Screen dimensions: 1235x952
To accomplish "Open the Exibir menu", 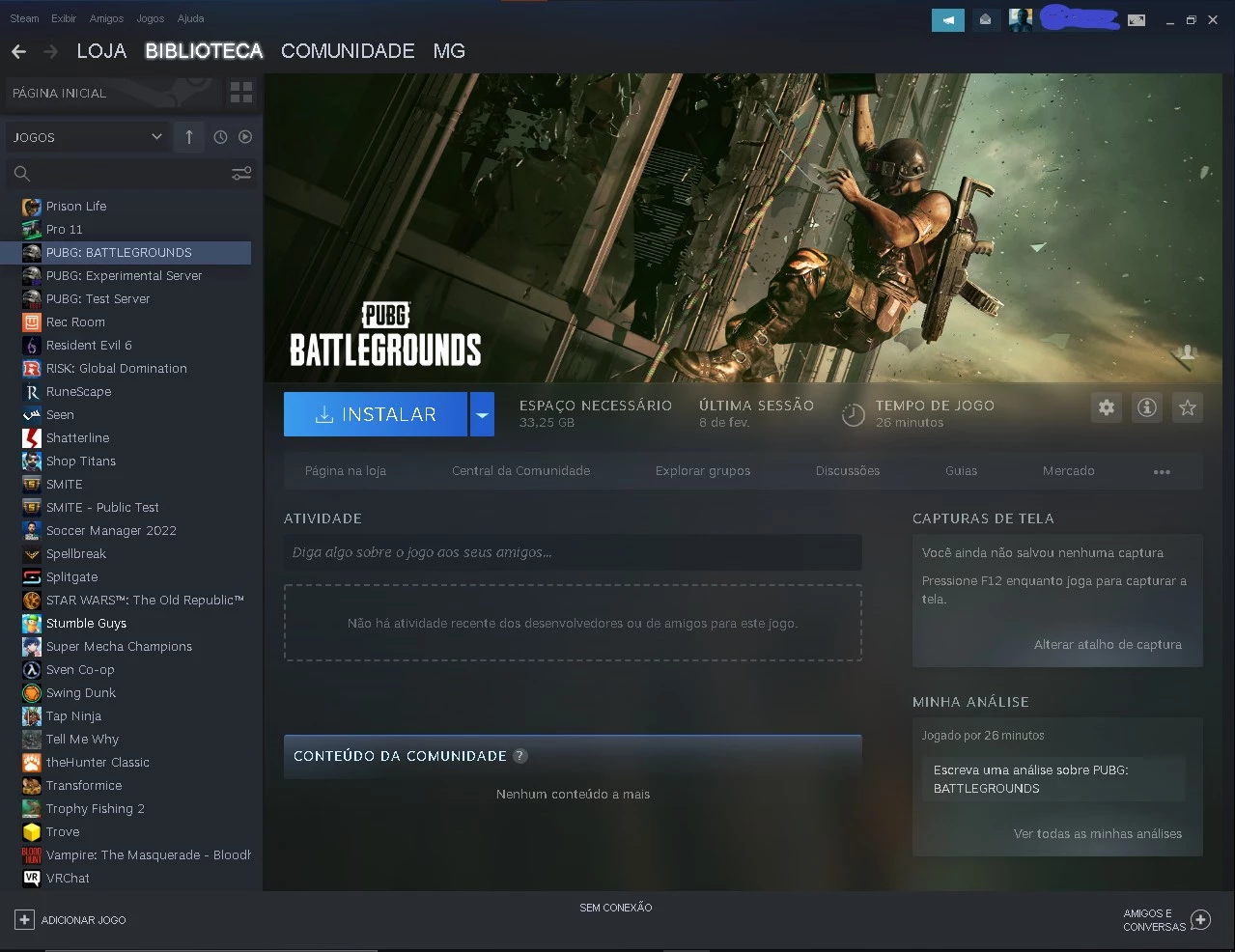I will coord(64,18).
